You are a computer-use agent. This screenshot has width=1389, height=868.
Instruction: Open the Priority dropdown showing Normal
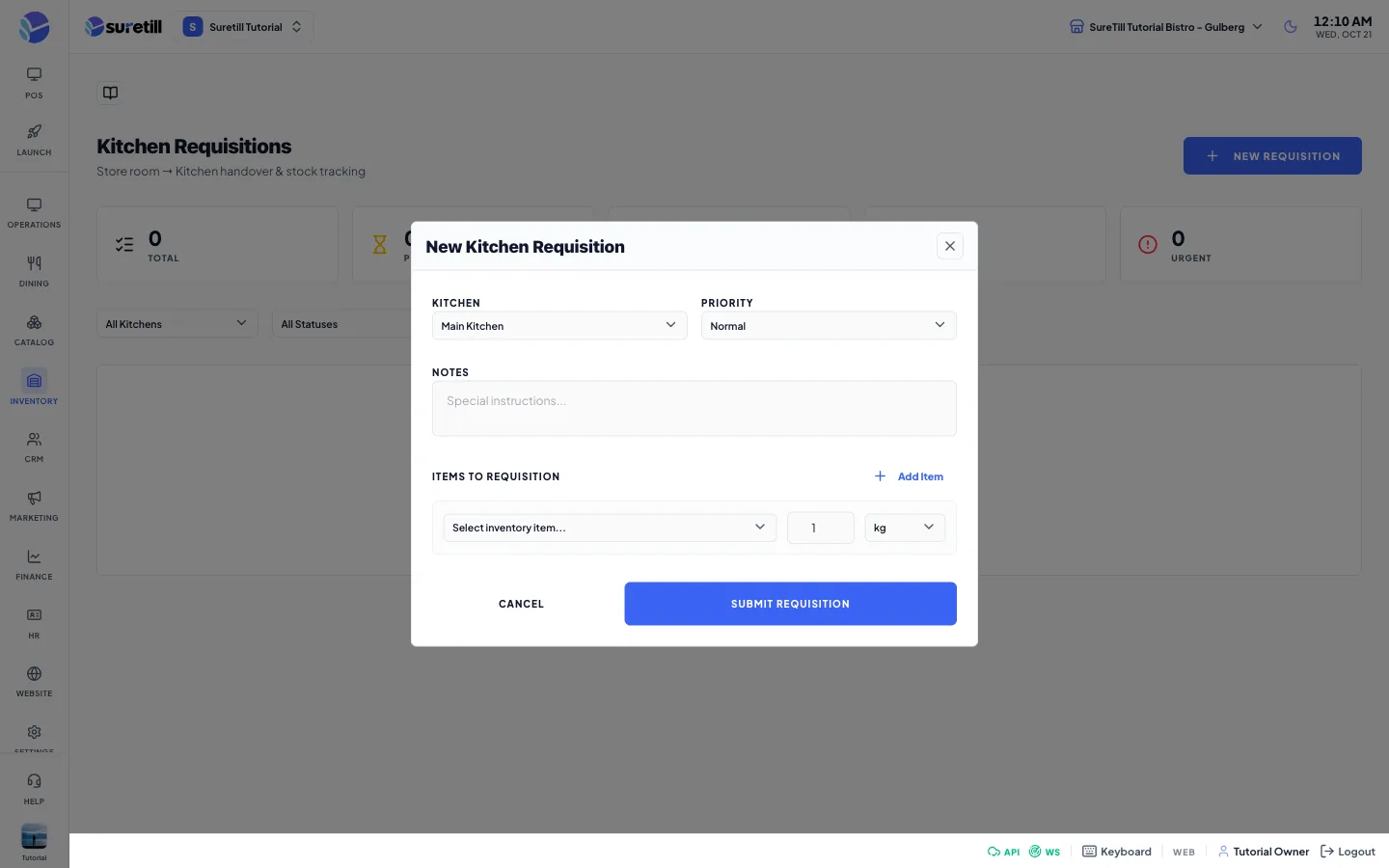point(829,326)
